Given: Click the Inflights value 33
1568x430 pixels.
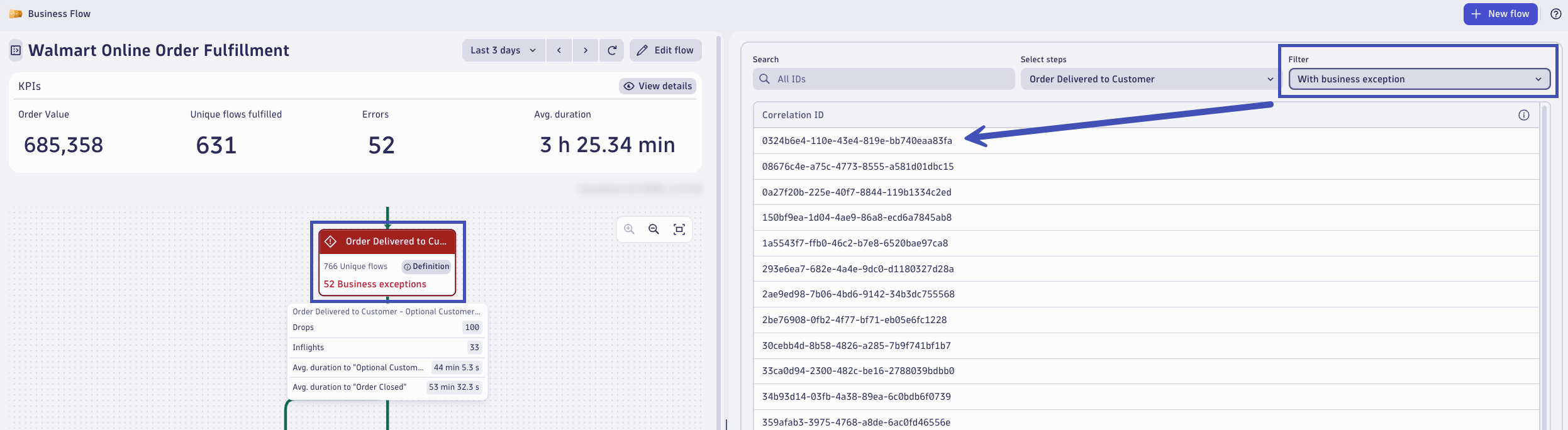Looking at the screenshot, I should [474, 348].
